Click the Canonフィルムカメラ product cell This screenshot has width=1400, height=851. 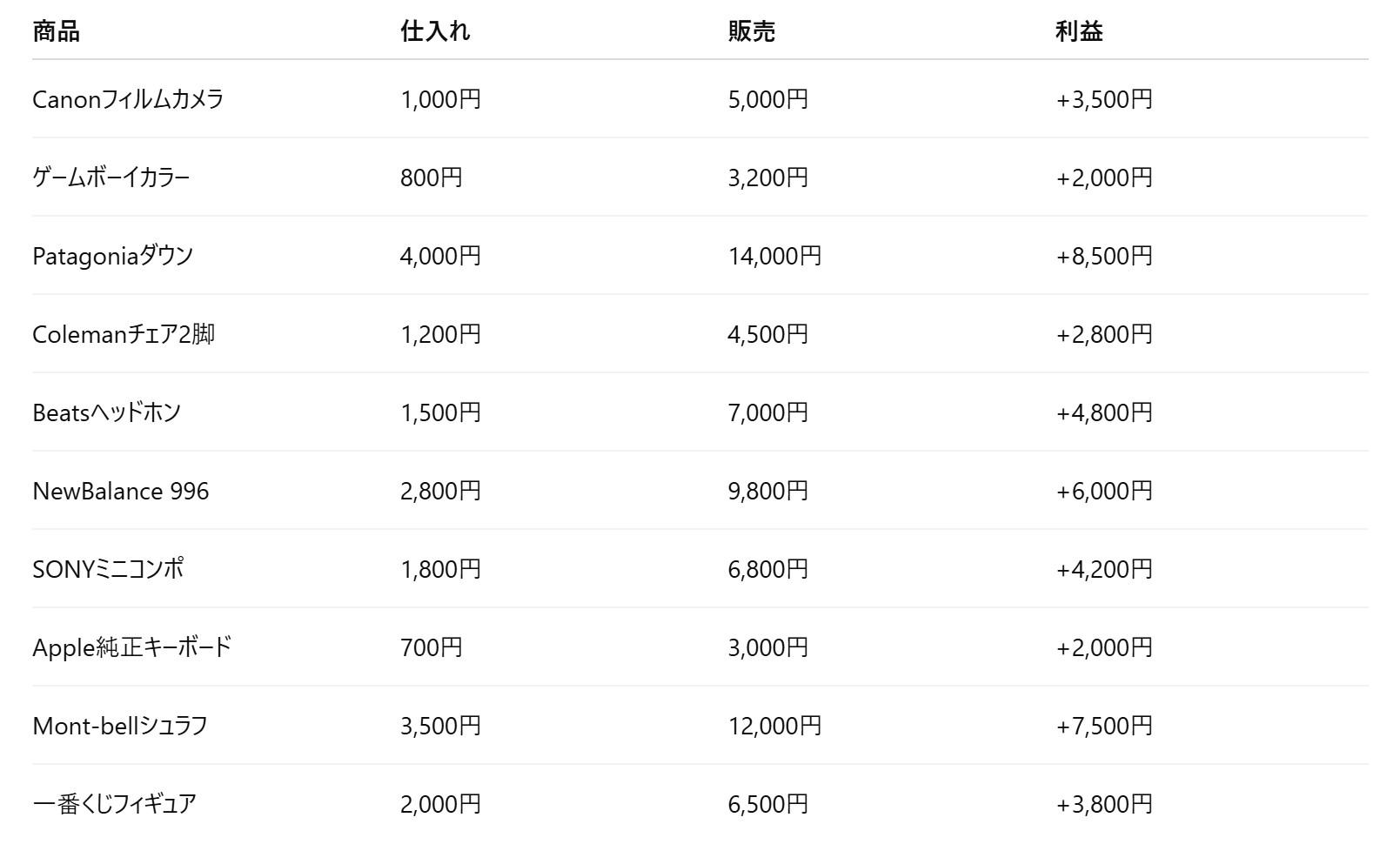tap(128, 99)
